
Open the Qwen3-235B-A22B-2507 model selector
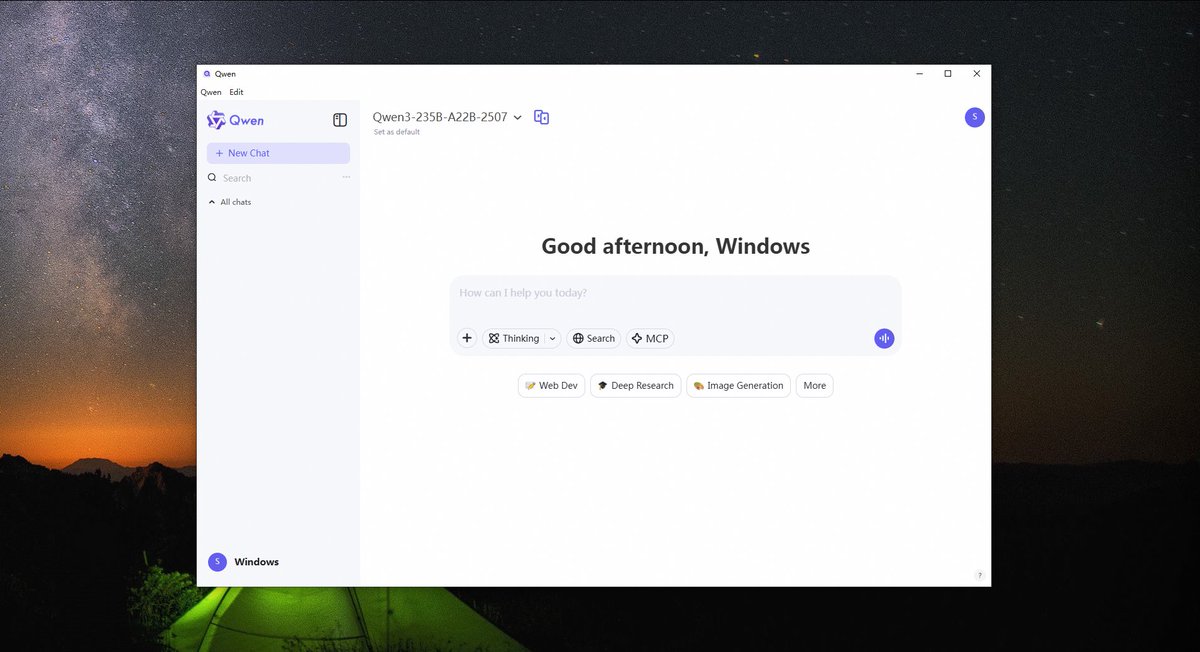(447, 117)
